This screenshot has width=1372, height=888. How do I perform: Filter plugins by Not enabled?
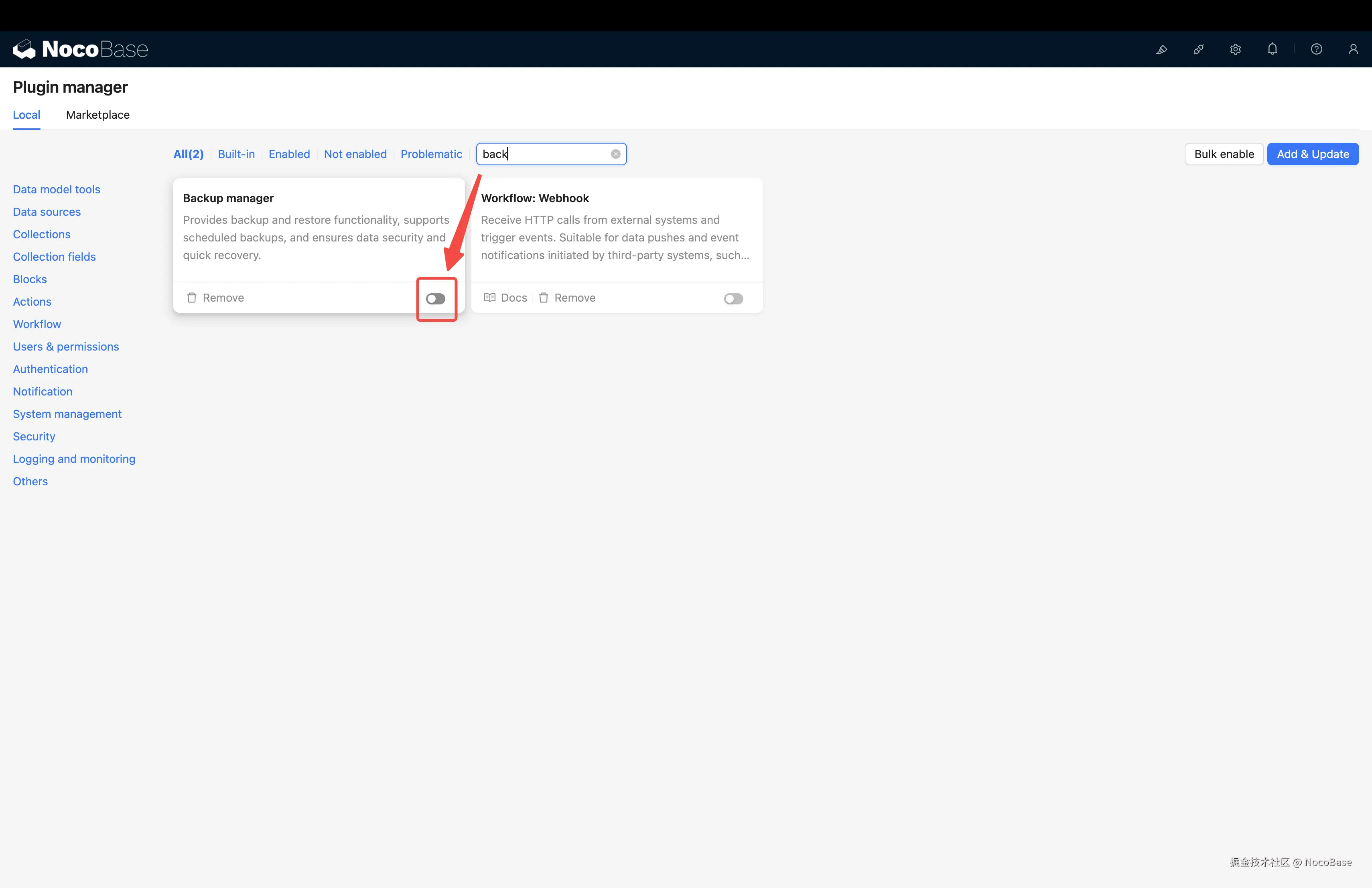click(x=355, y=154)
